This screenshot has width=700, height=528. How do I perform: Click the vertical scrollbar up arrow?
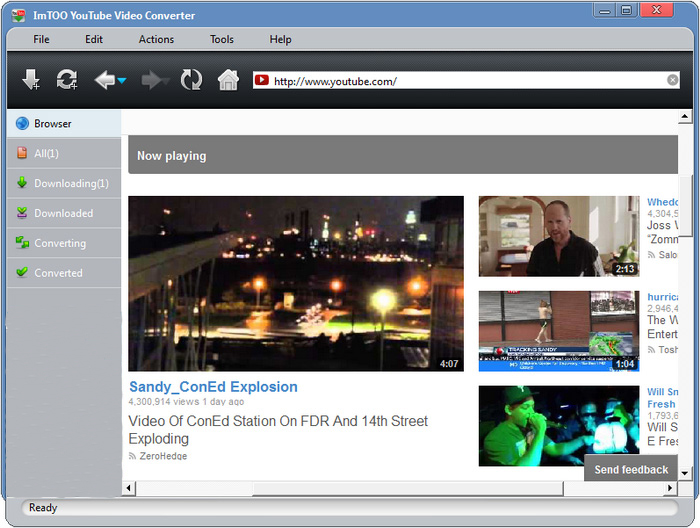(x=685, y=117)
